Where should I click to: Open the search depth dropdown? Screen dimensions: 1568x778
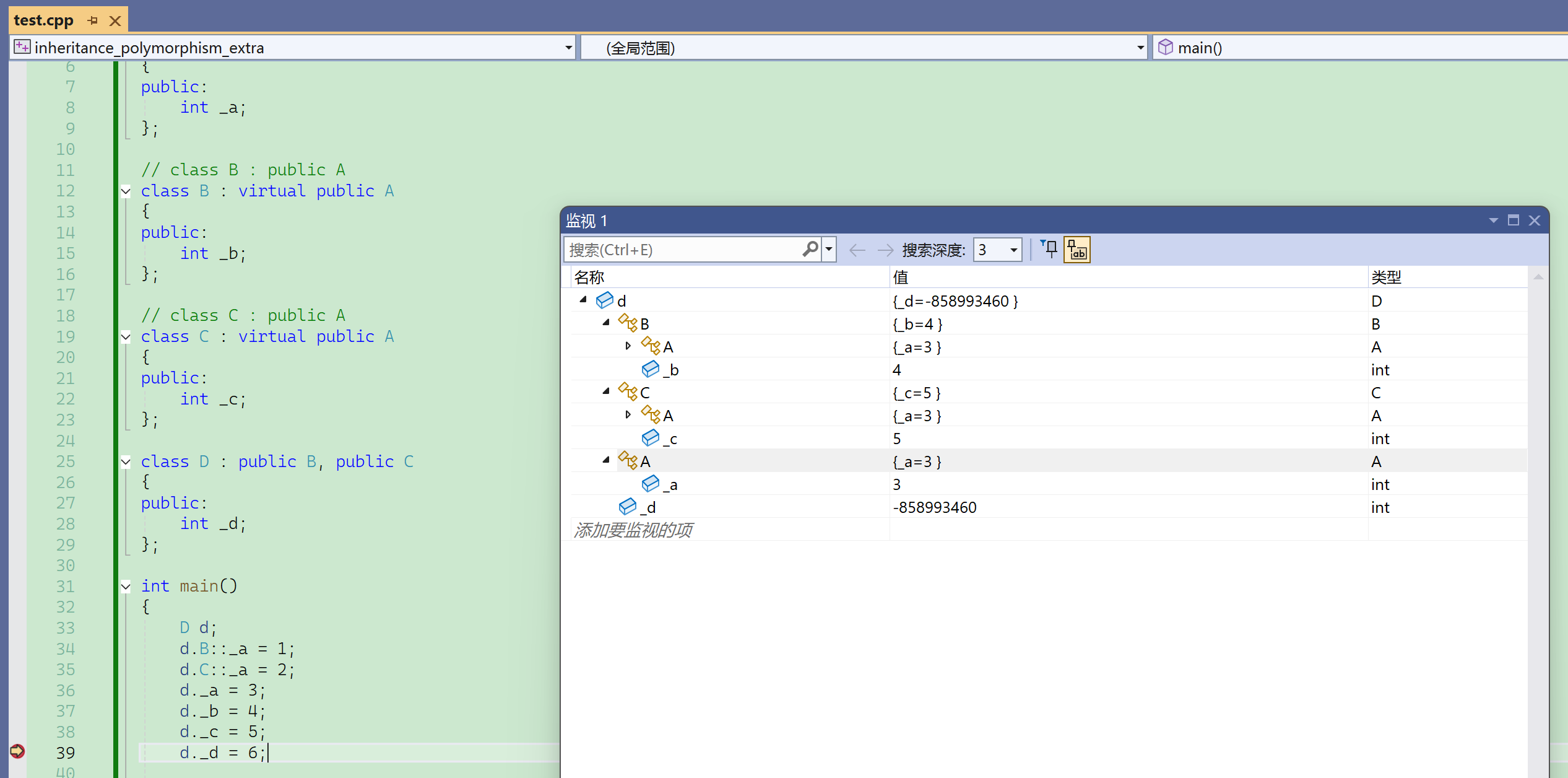(x=1013, y=250)
